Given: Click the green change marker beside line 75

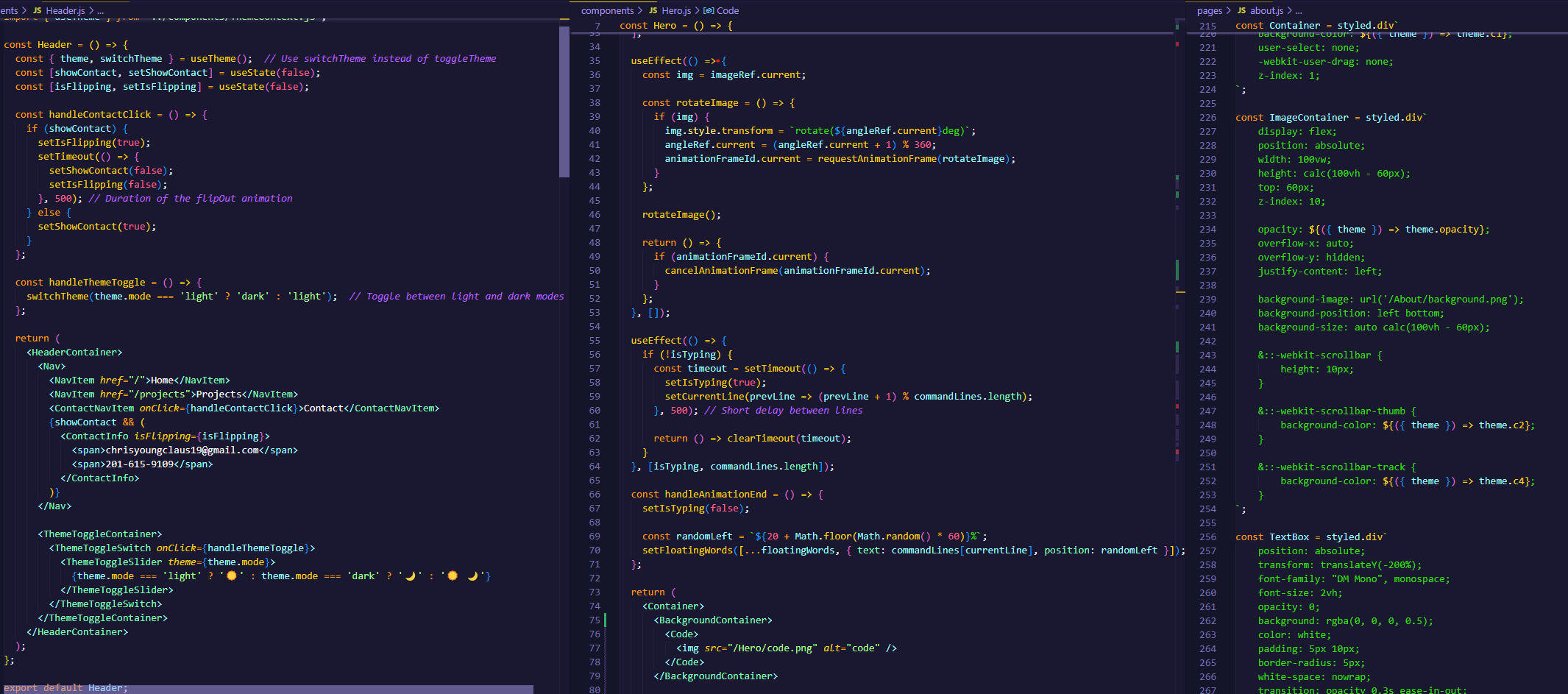Looking at the screenshot, I should coord(606,620).
